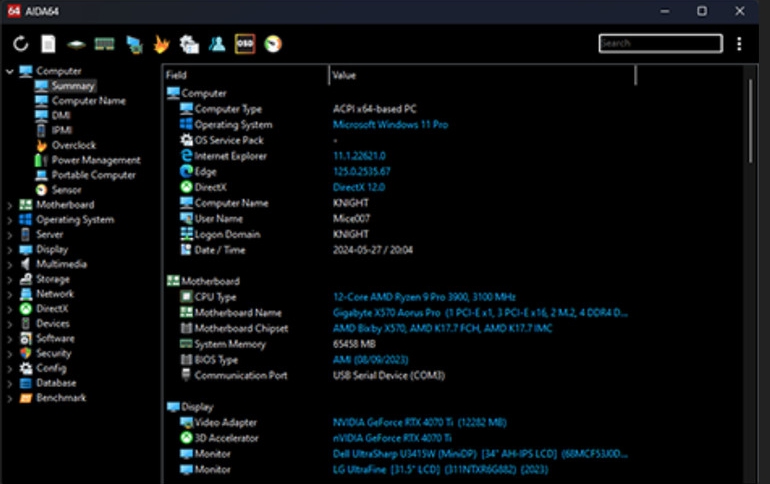
Task: Click in the Search field
Action: coord(660,44)
